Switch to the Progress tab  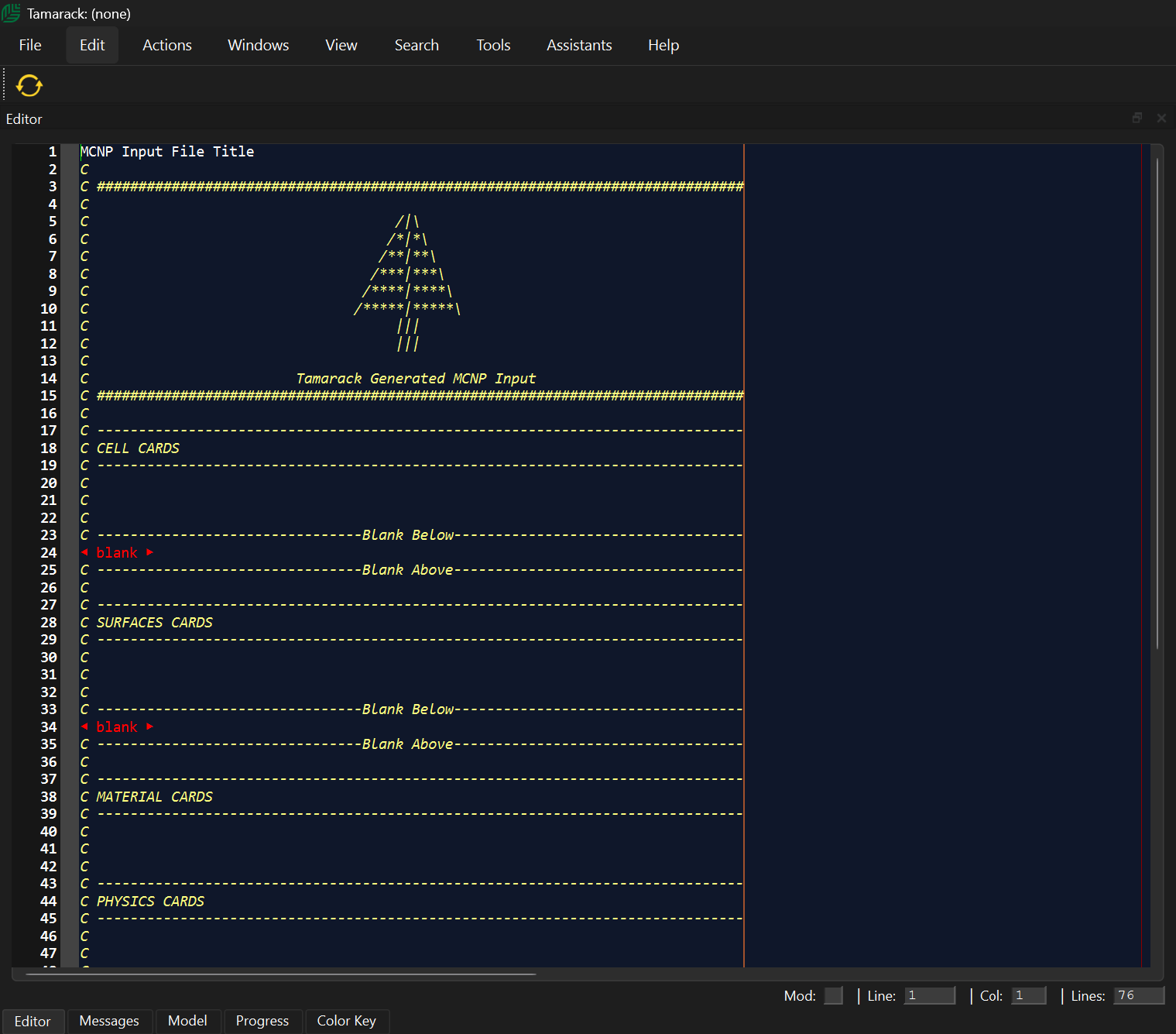tap(262, 1021)
